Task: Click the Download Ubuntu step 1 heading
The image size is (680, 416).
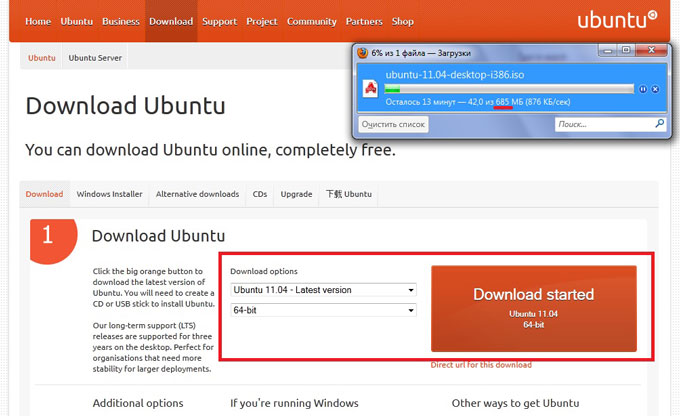Action: tap(158, 236)
